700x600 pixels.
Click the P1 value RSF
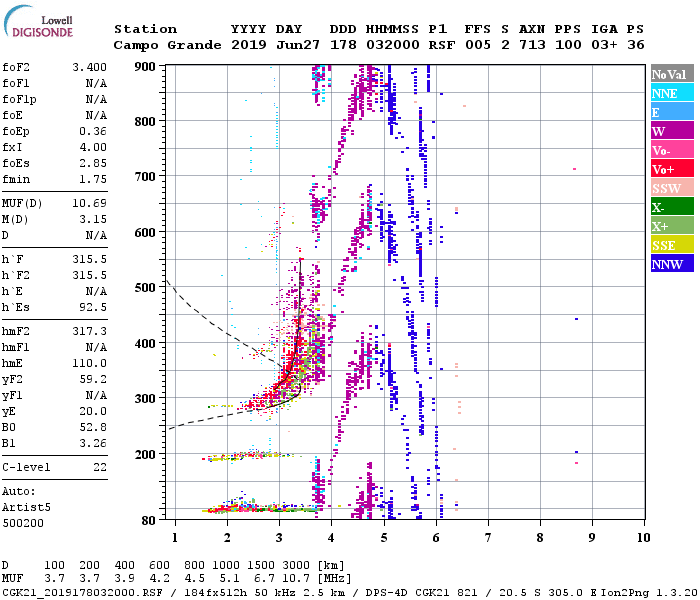[442, 45]
